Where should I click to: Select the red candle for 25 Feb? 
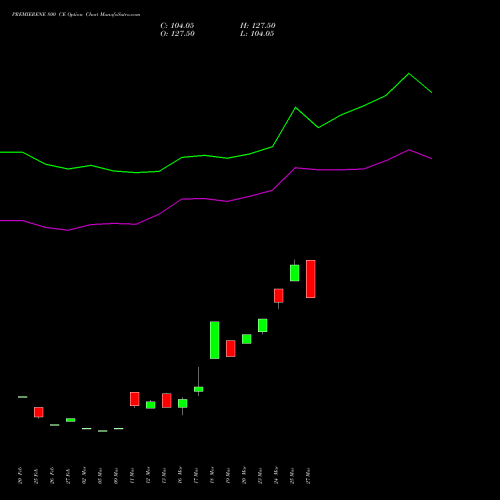click(x=39, y=412)
